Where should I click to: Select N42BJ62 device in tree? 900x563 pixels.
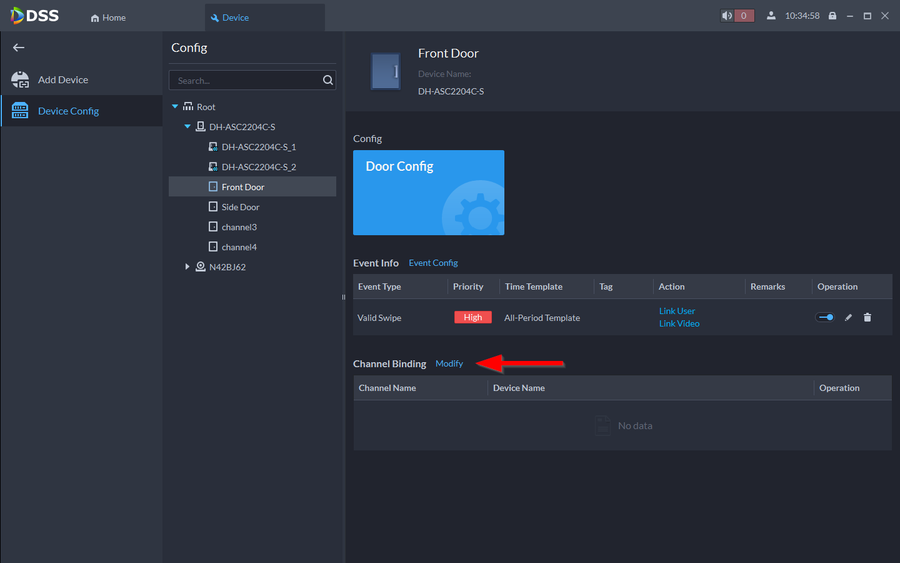coord(227,267)
